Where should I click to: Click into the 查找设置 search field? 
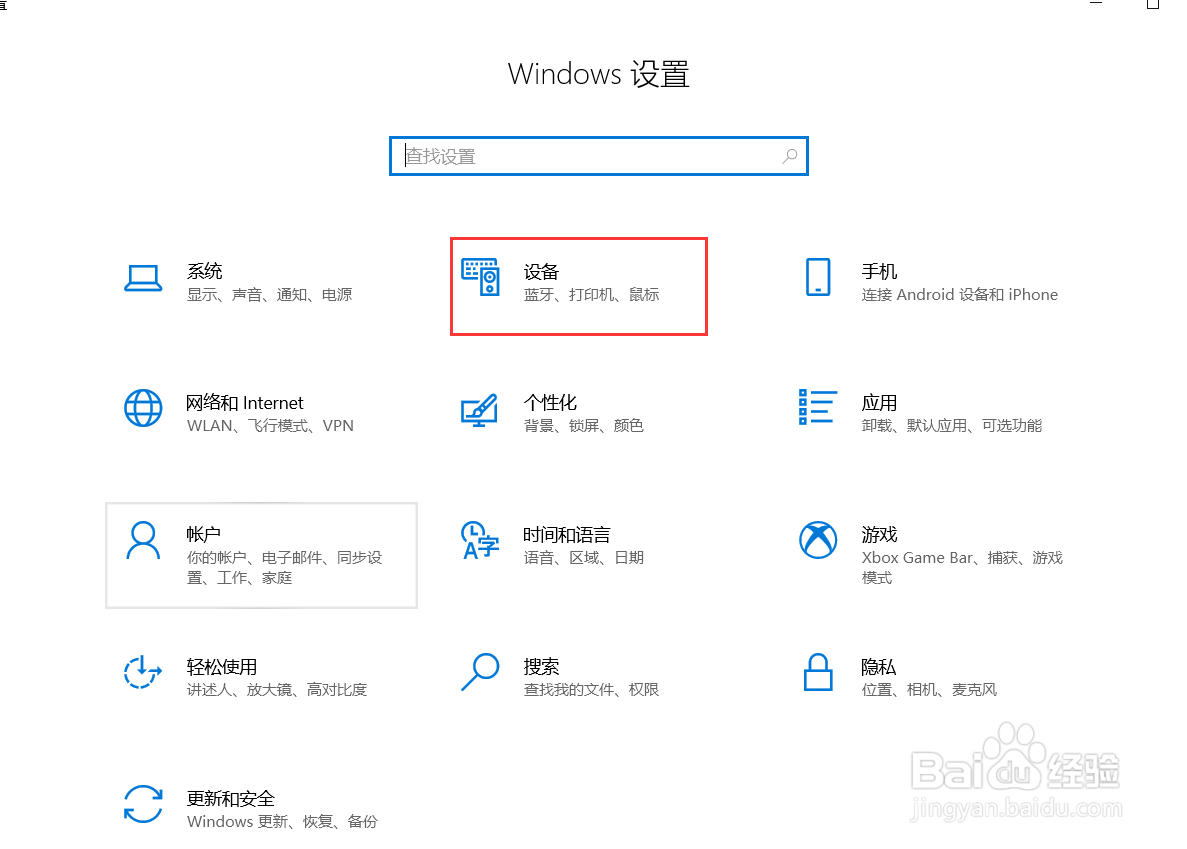click(x=599, y=156)
